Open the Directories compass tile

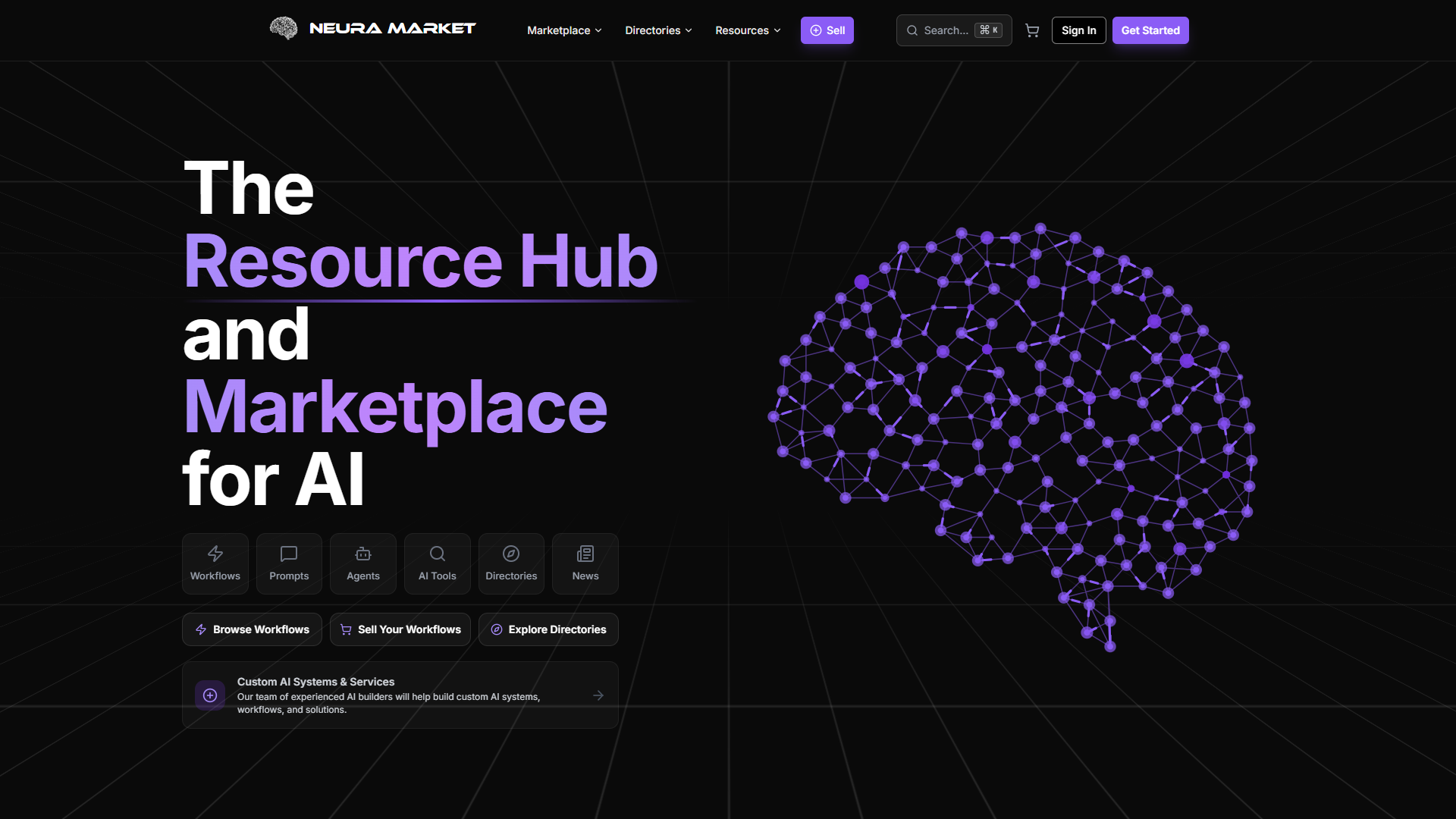[511, 563]
